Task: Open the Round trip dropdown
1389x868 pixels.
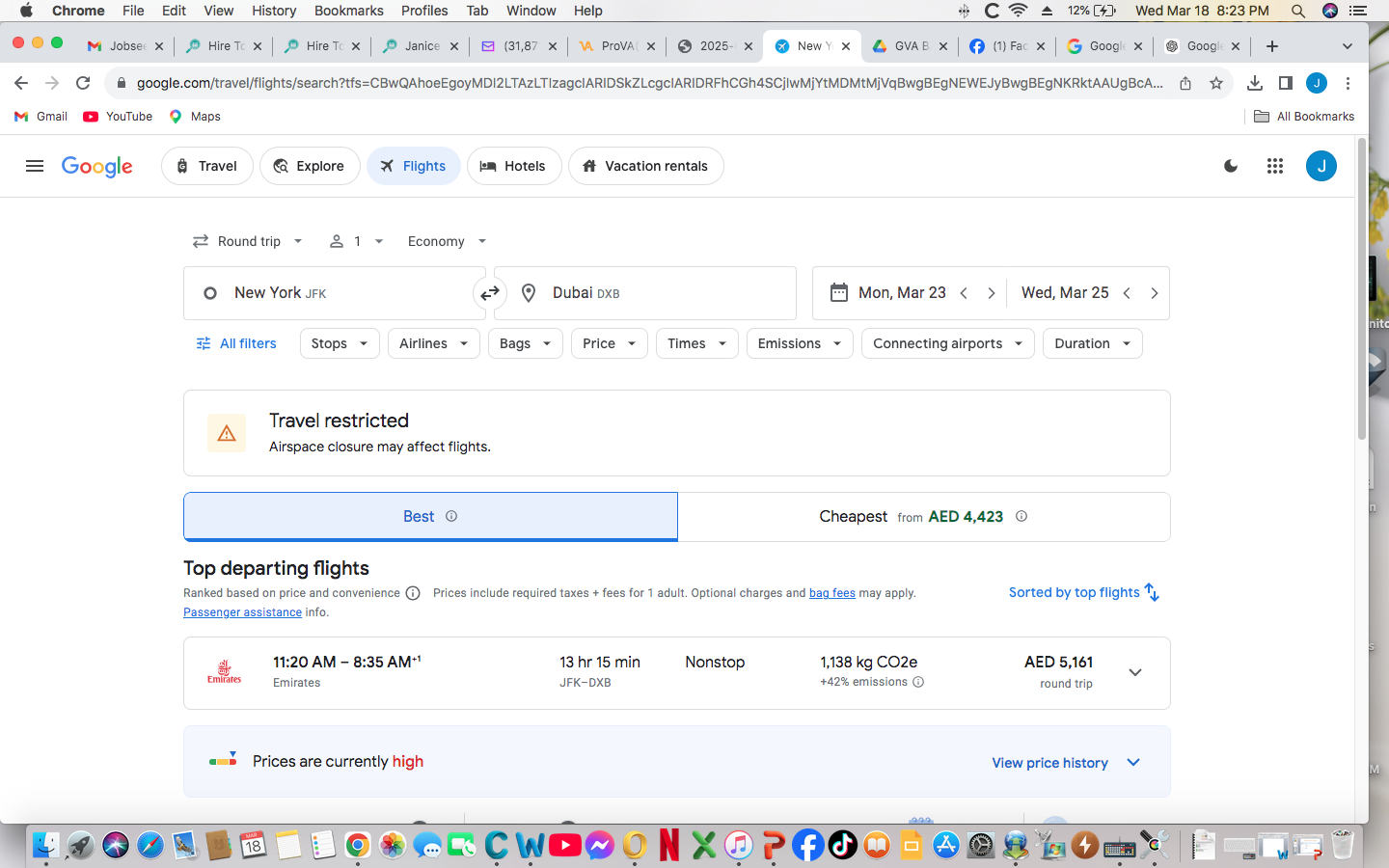Action: (248, 241)
